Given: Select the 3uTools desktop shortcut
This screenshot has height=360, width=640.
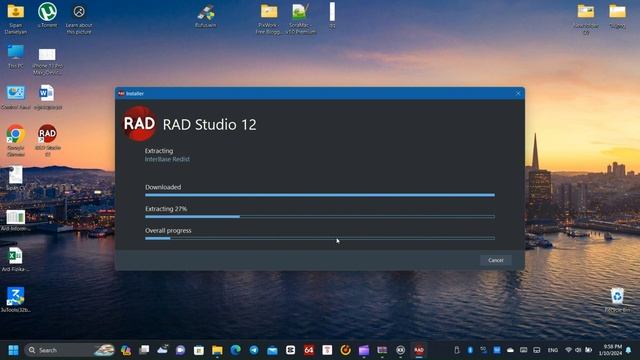Looking at the screenshot, I should click(x=16, y=299).
